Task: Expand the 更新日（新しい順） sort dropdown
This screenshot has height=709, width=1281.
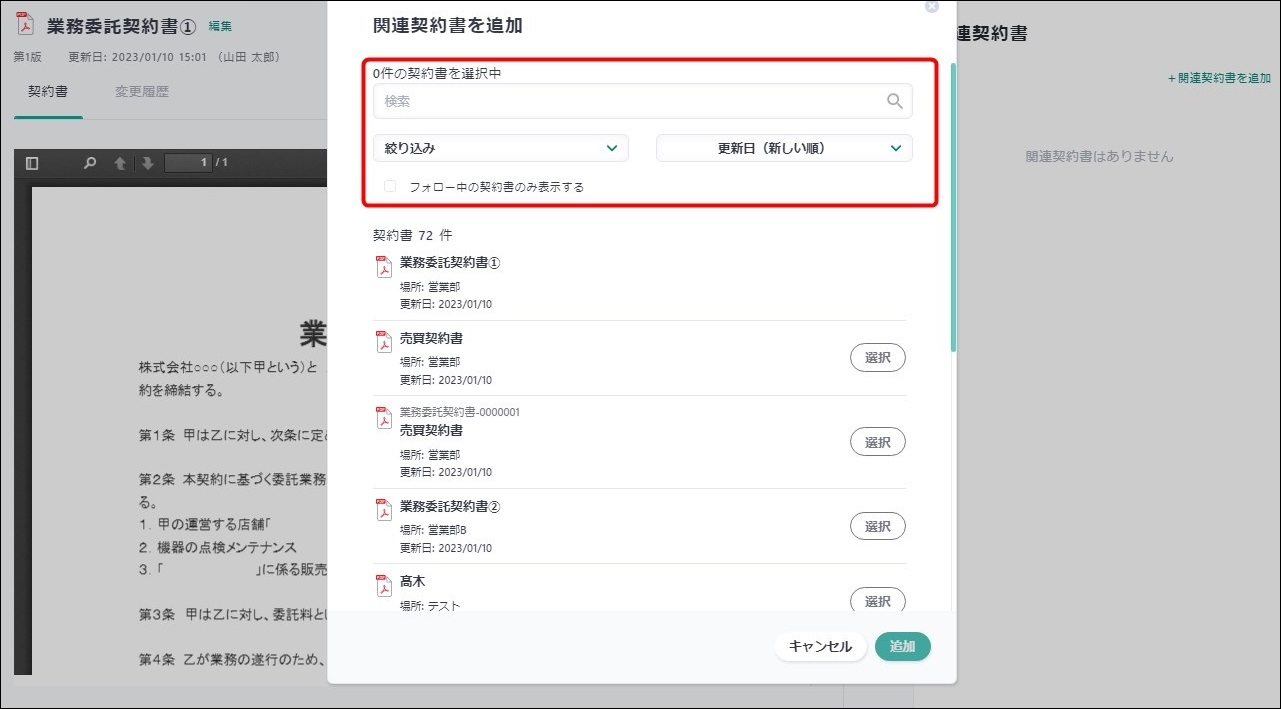Action: [x=784, y=148]
